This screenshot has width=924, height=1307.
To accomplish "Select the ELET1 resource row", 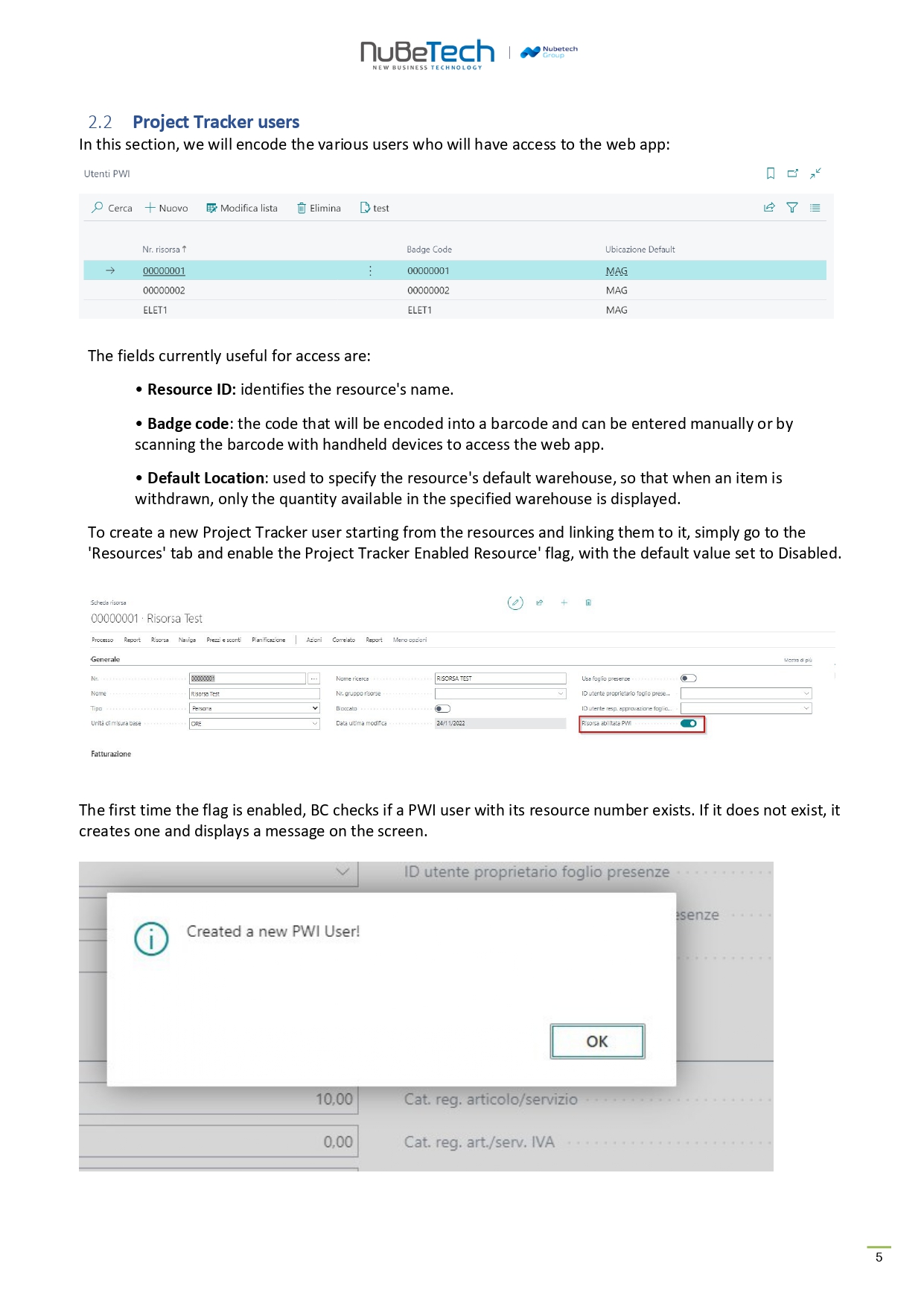I will click(455, 310).
